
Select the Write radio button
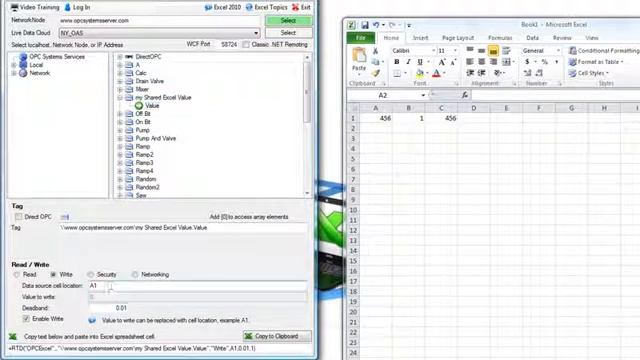point(53,275)
